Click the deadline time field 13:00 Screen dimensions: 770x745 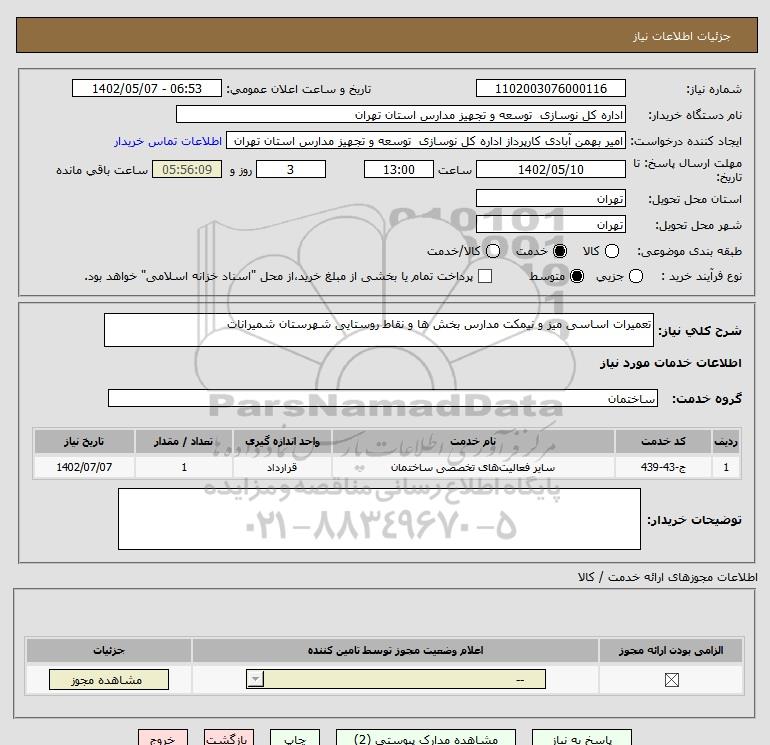[399, 169]
